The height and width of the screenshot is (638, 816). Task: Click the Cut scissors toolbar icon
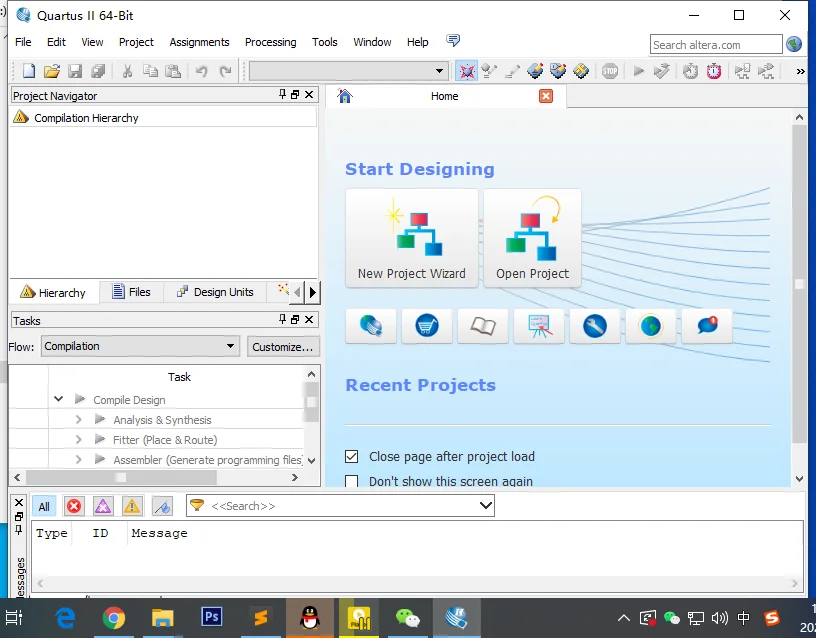click(x=127, y=71)
